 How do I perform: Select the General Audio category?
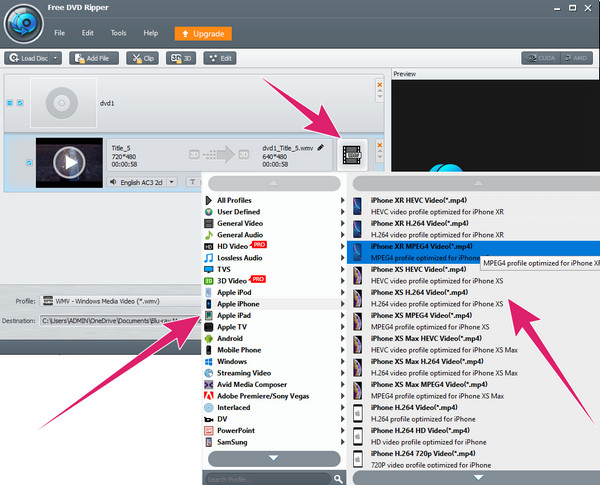pyautogui.click(x=274, y=235)
